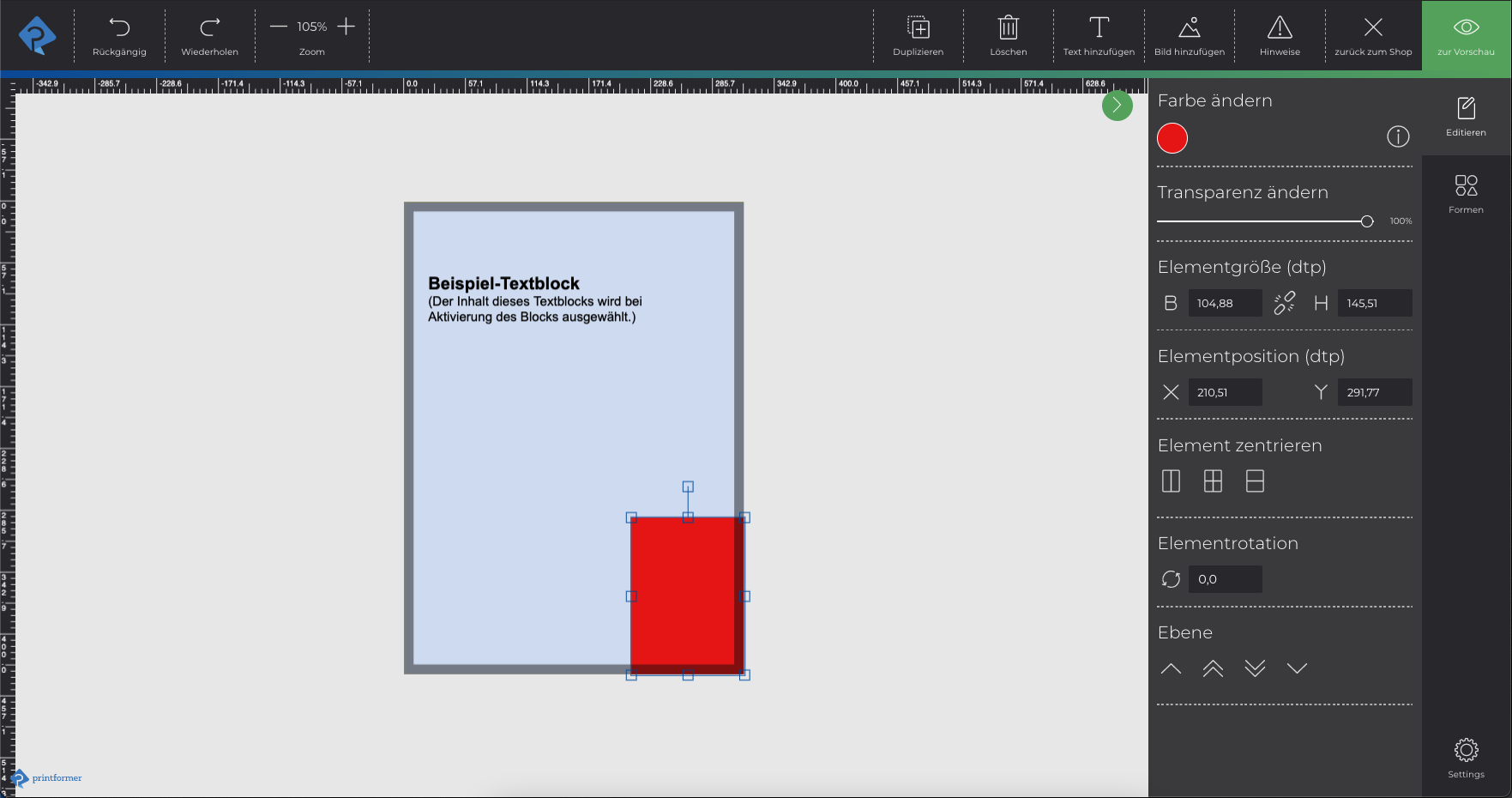Duplicate the element with Duplizieren
1512x798 pixels.
918,28
